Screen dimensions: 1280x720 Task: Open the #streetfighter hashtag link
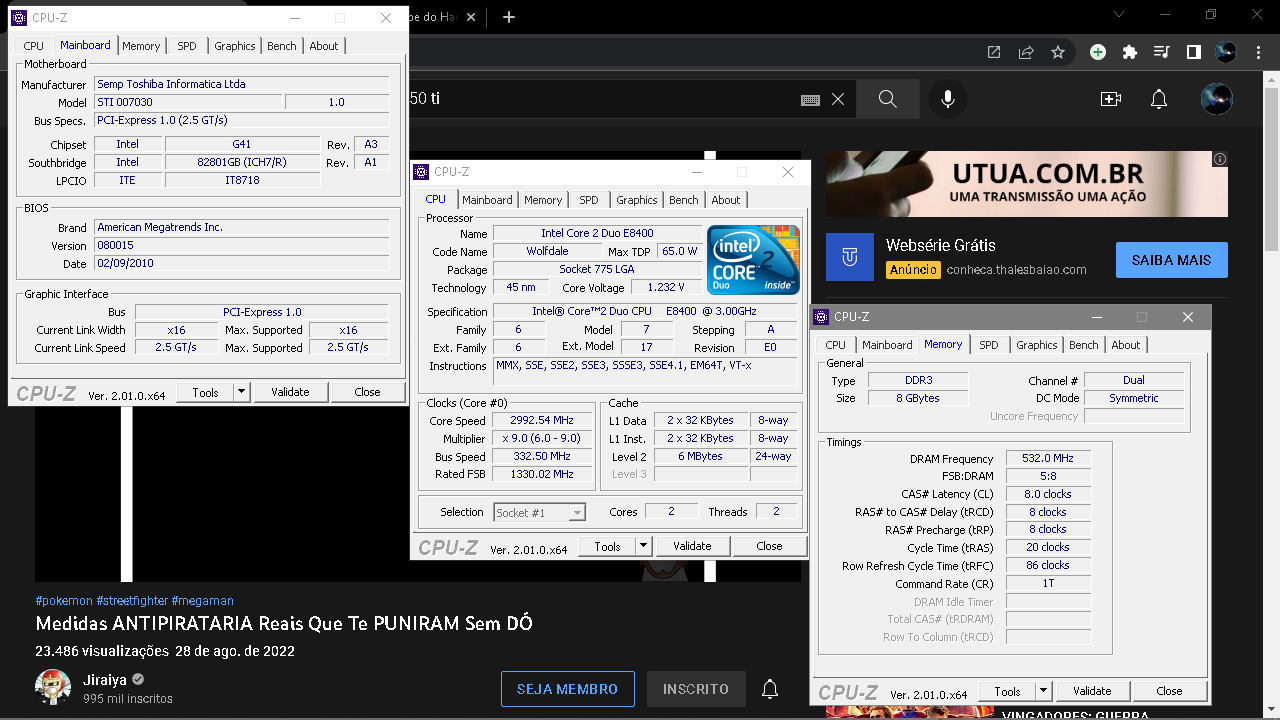click(x=132, y=601)
